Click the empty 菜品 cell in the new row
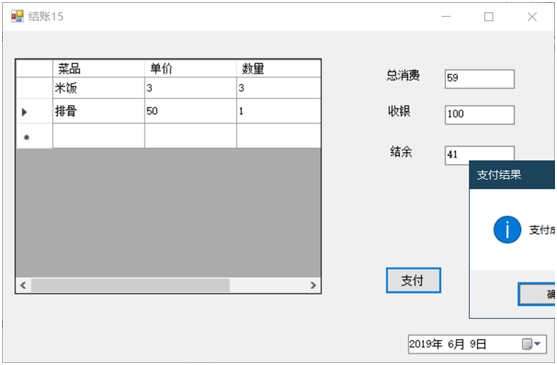557x365 pixels. point(98,136)
